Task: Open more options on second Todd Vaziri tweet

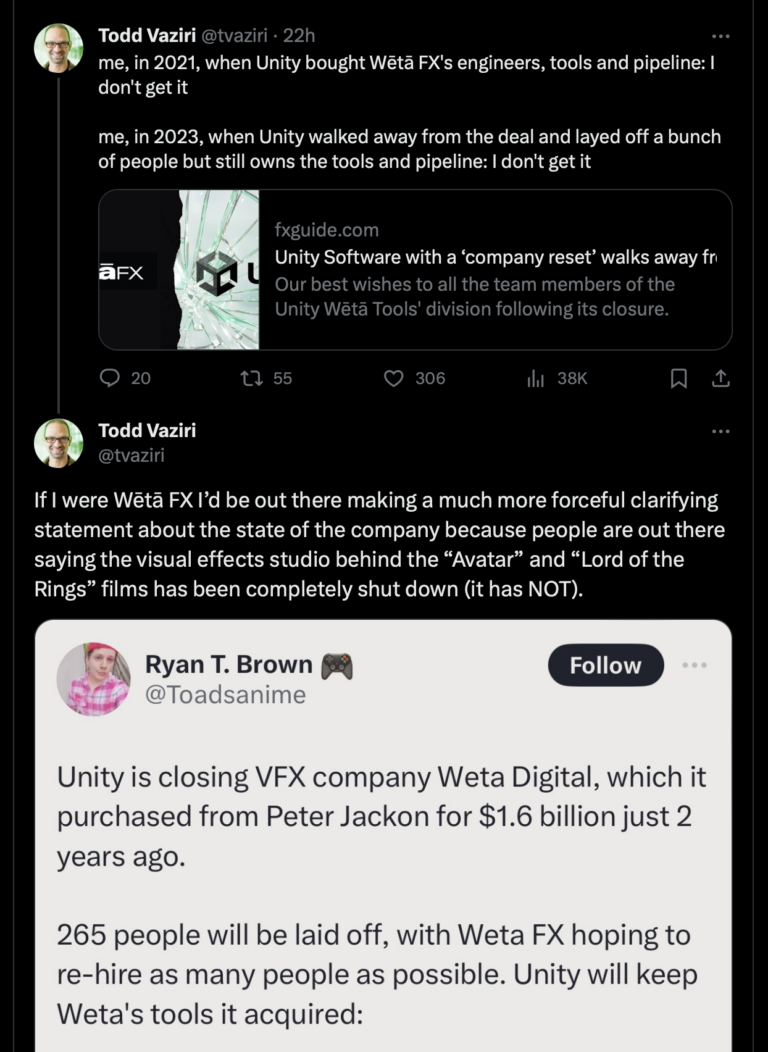Action: coord(720,431)
